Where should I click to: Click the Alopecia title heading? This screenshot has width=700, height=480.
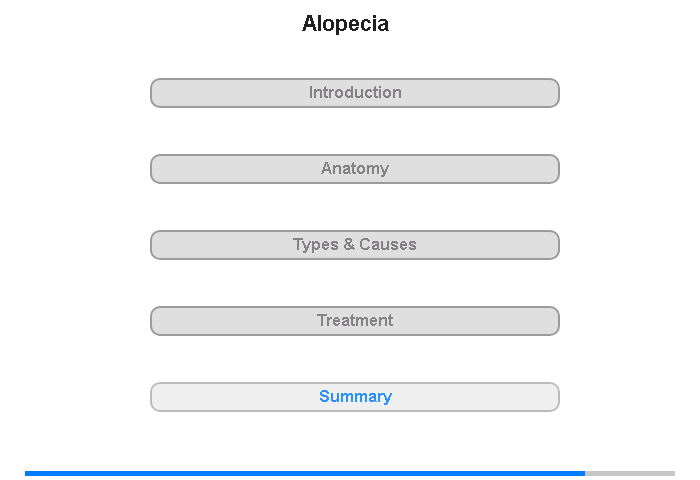pyautogui.click(x=346, y=24)
